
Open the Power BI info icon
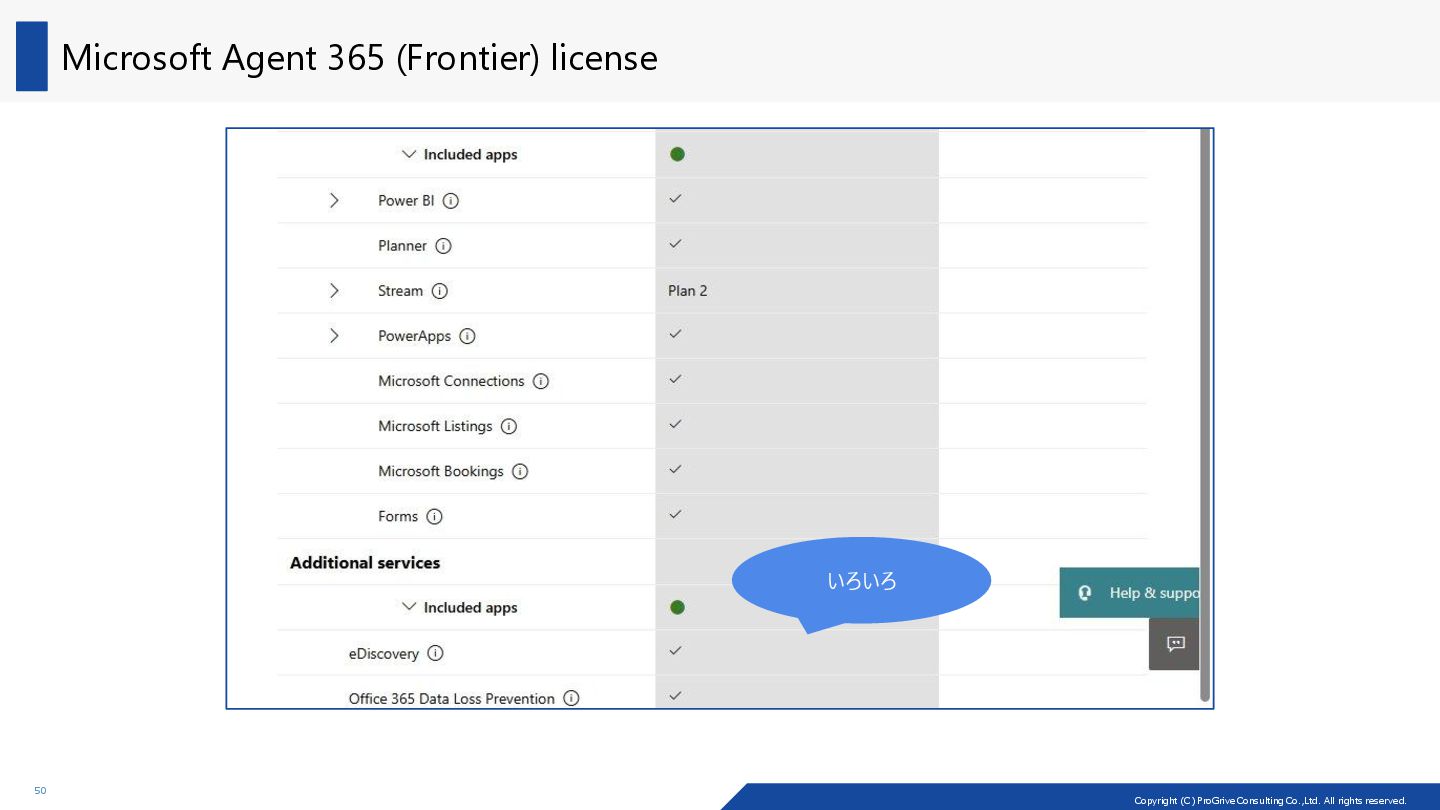(x=451, y=201)
